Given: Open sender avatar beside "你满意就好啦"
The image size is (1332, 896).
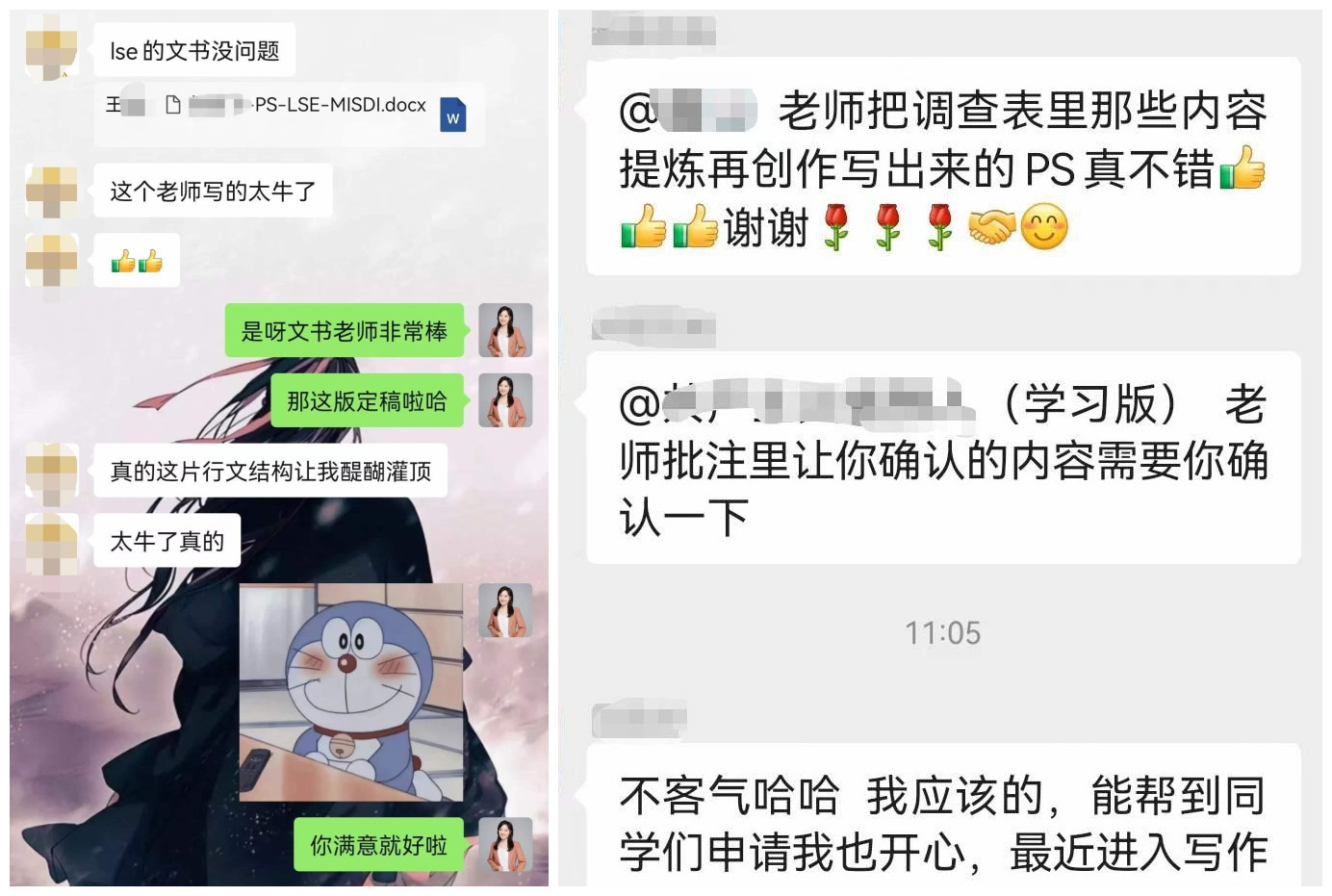Looking at the screenshot, I should [505, 845].
